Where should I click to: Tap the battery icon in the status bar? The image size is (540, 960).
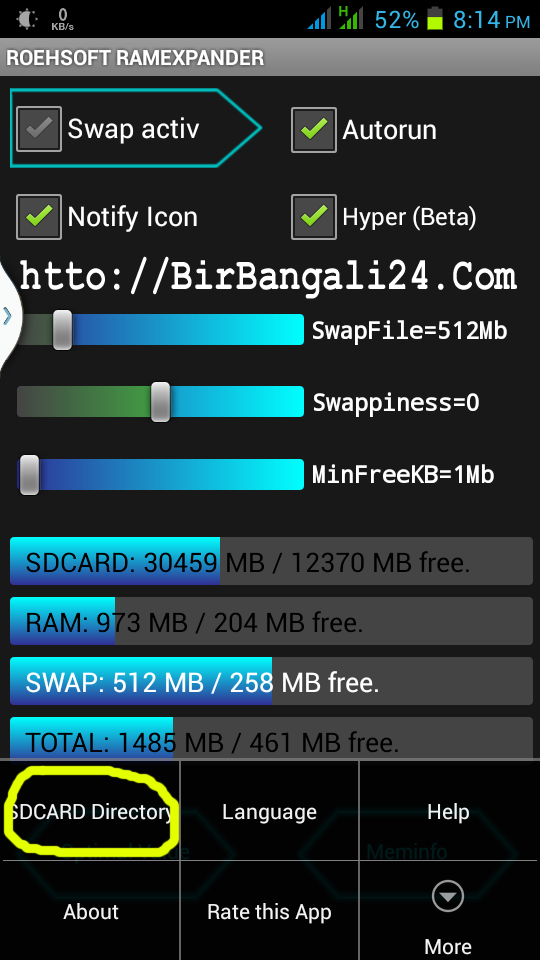(x=435, y=19)
